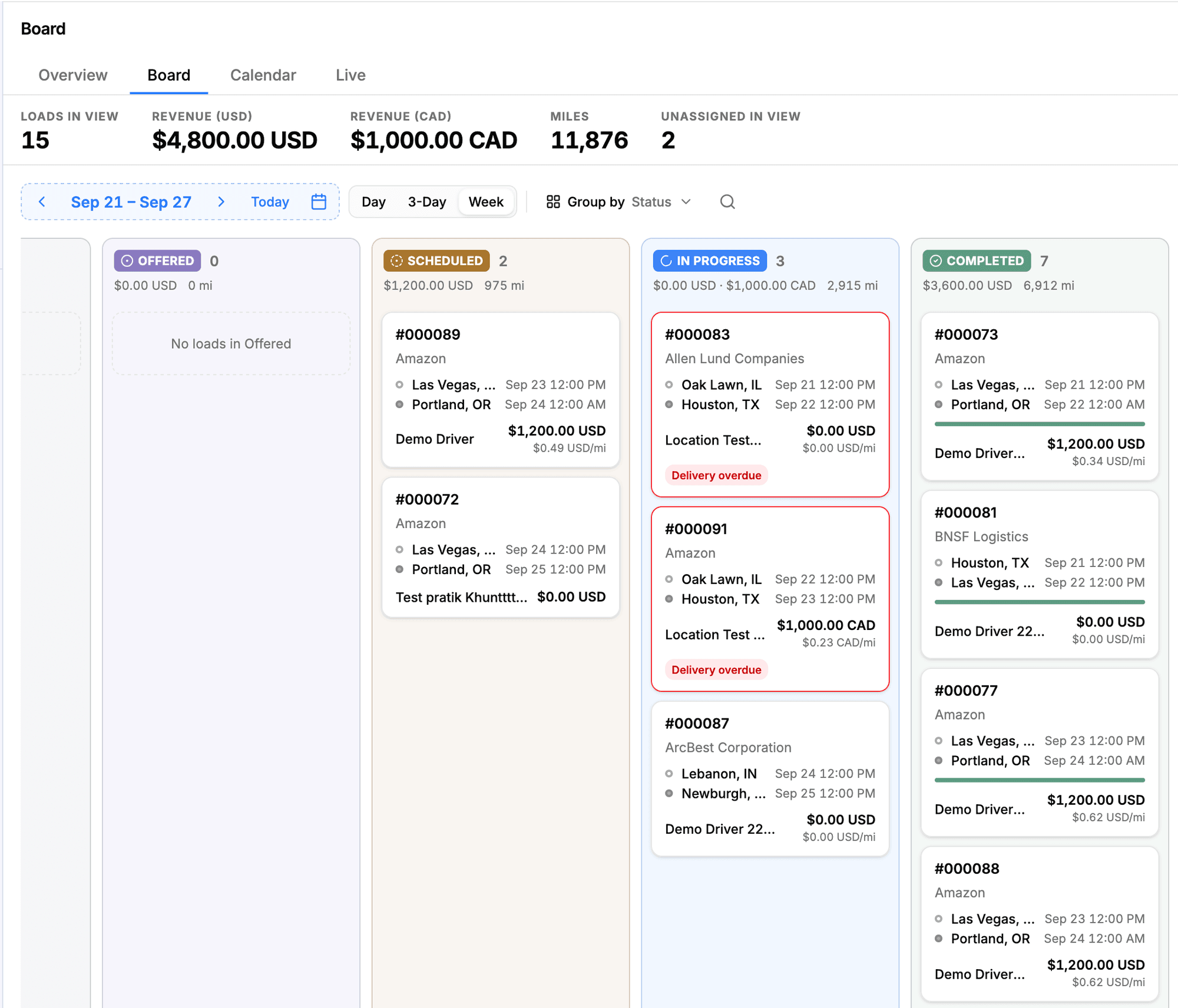Click the Sep 21 – Sep 27 date range

pos(131,202)
